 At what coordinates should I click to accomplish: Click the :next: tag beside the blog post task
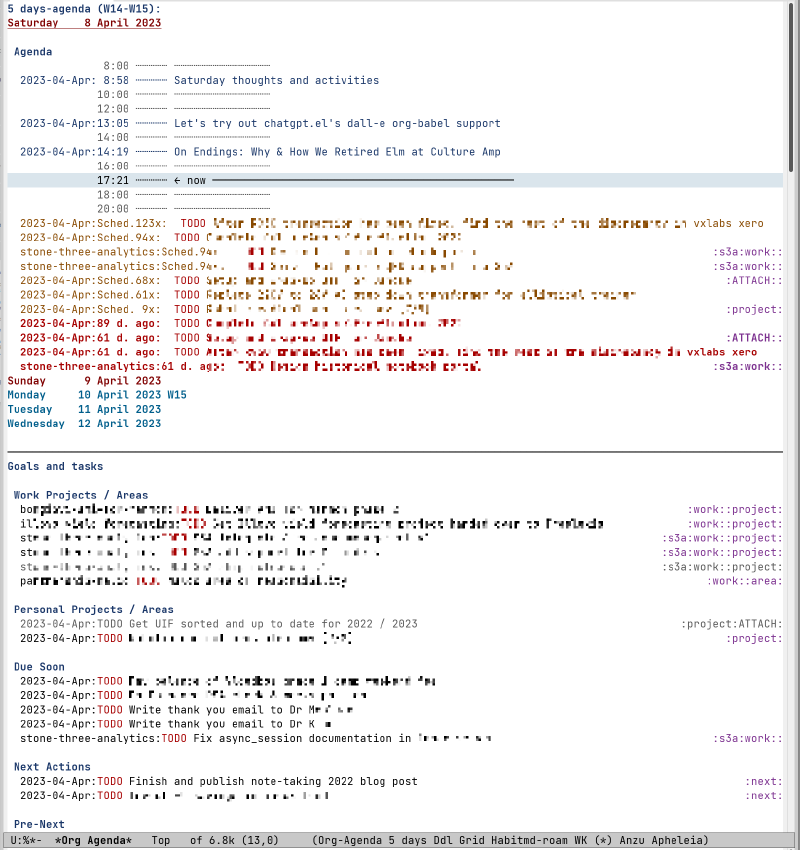(x=764, y=781)
